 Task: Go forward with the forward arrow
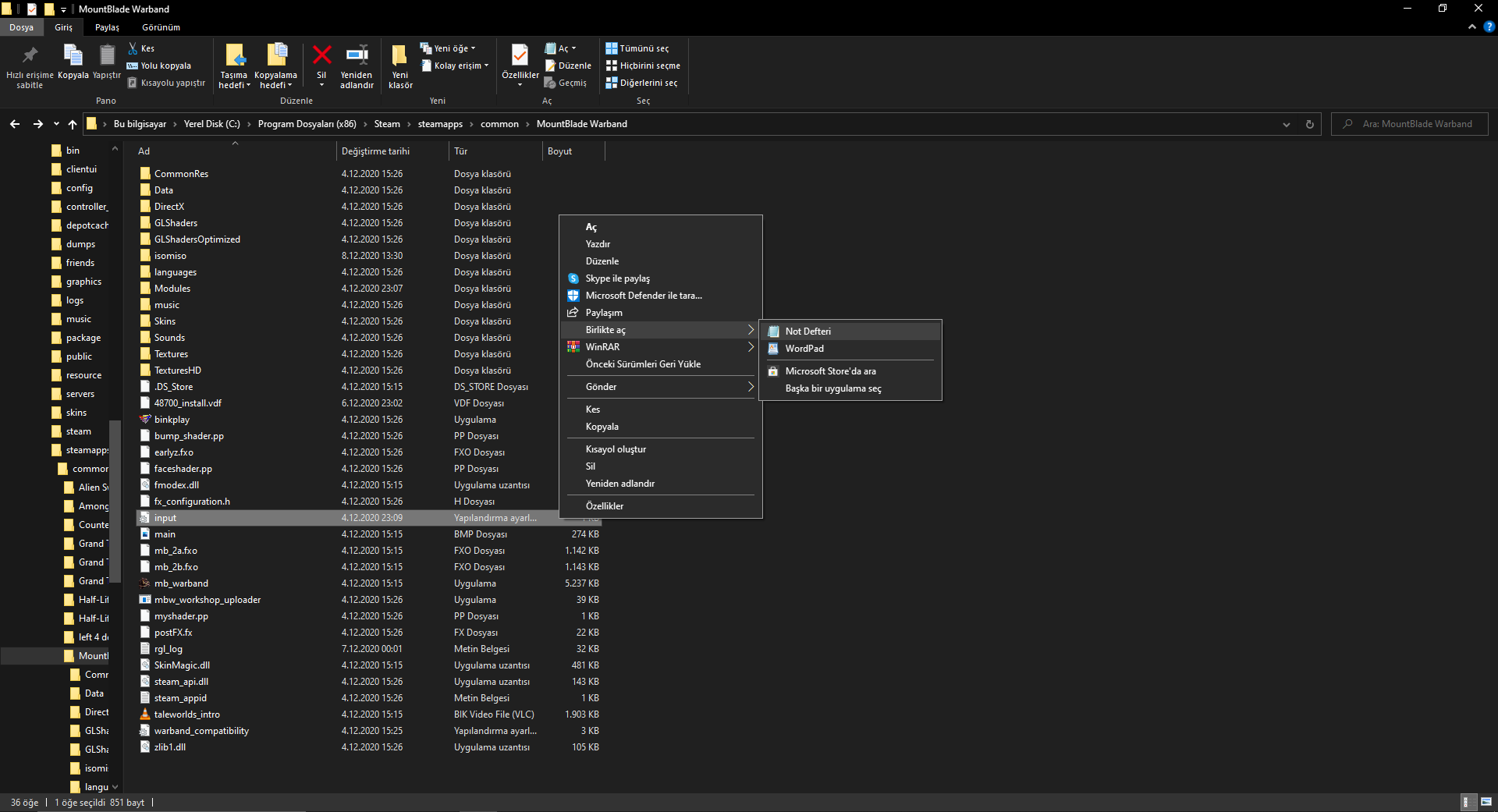click(x=37, y=124)
